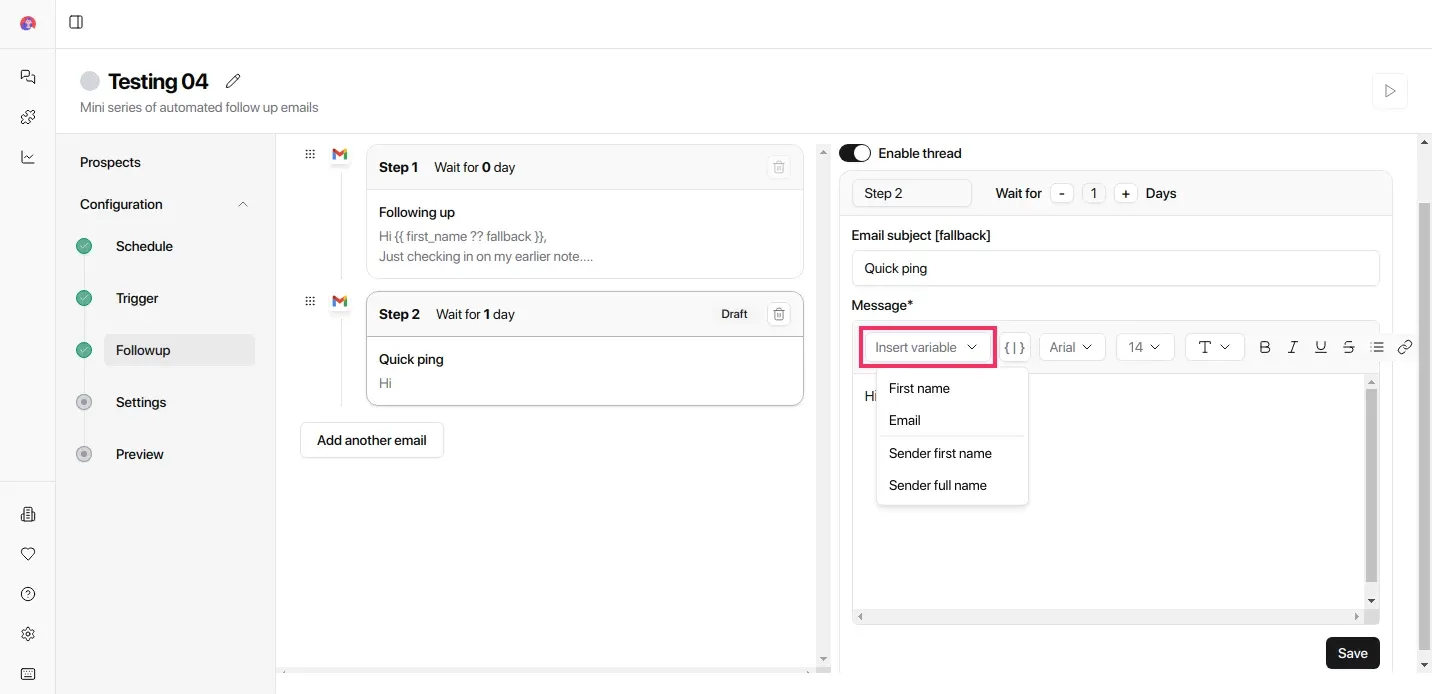
Task: Turn off the Enable thread switch
Action: [x=855, y=153]
